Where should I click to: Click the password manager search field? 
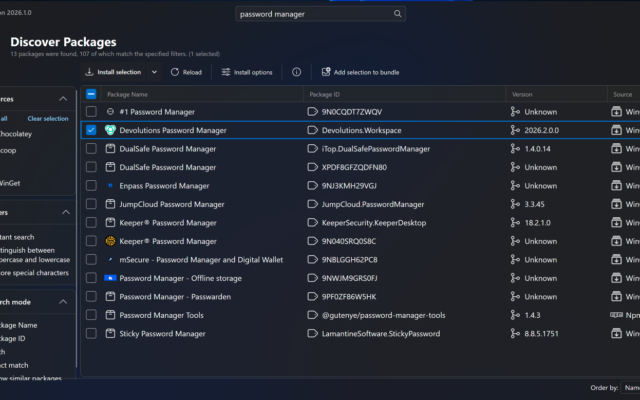pos(320,14)
